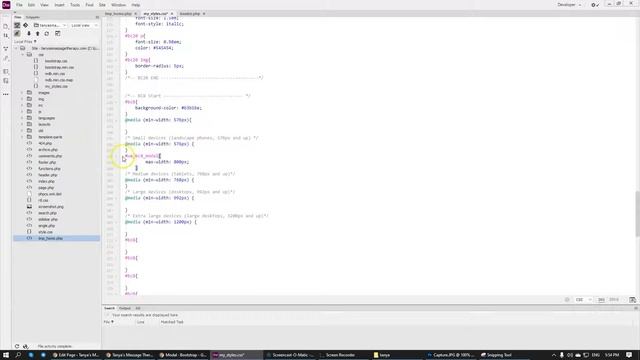Click the Put files up-arrow icon

click(38, 33)
